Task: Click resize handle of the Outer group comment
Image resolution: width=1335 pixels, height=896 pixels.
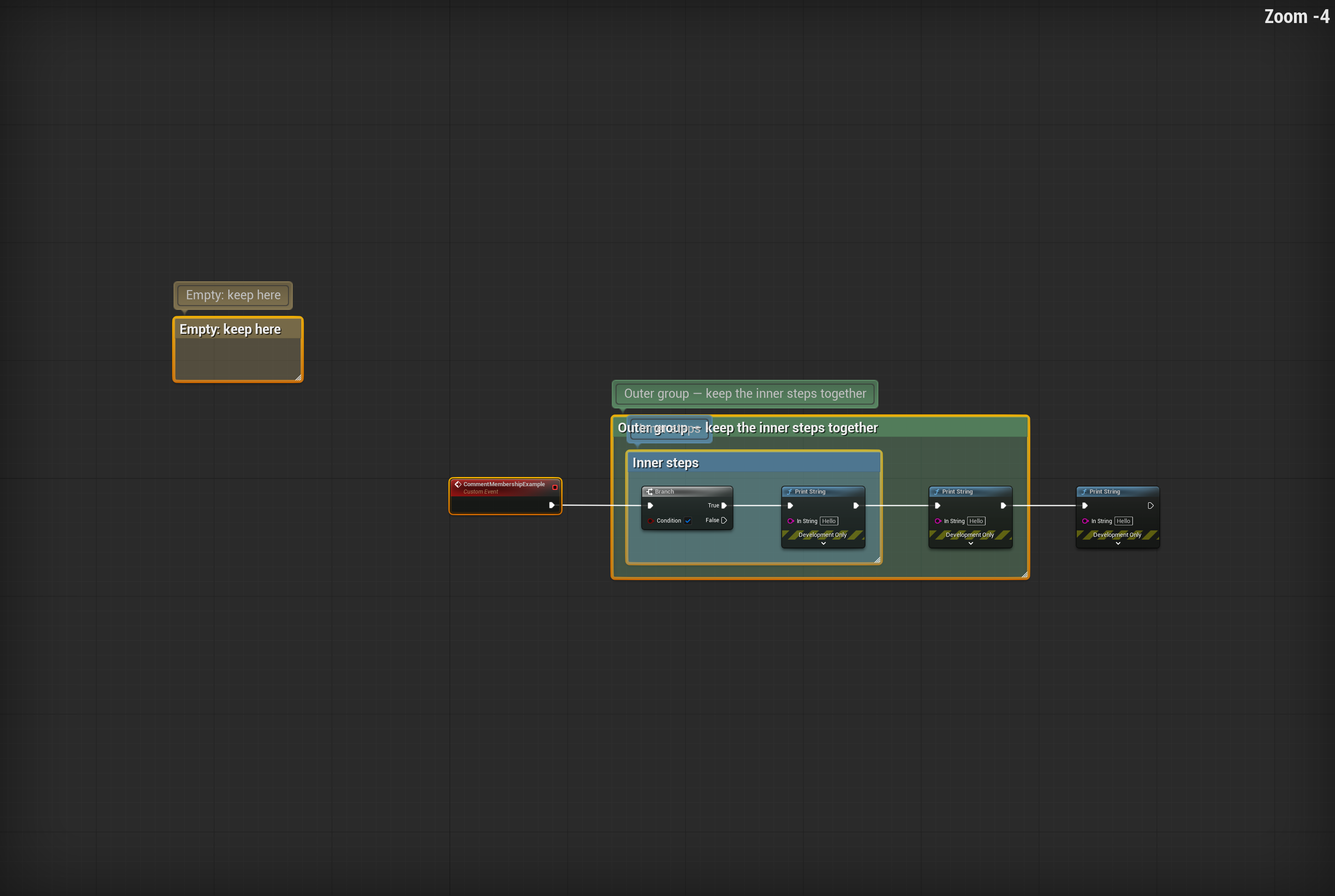Action: click(1024, 574)
